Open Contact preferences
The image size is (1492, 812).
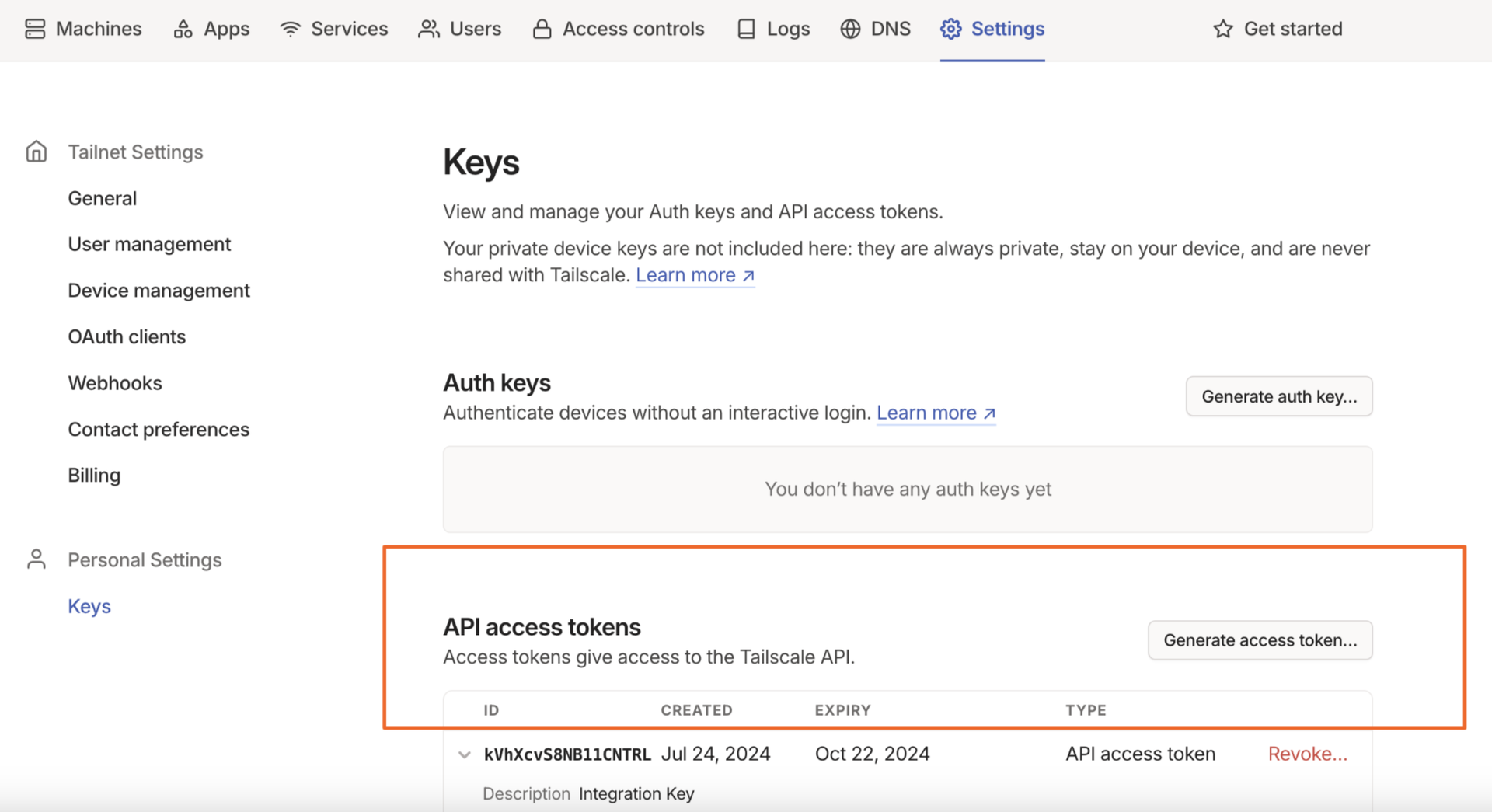(x=159, y=430)
